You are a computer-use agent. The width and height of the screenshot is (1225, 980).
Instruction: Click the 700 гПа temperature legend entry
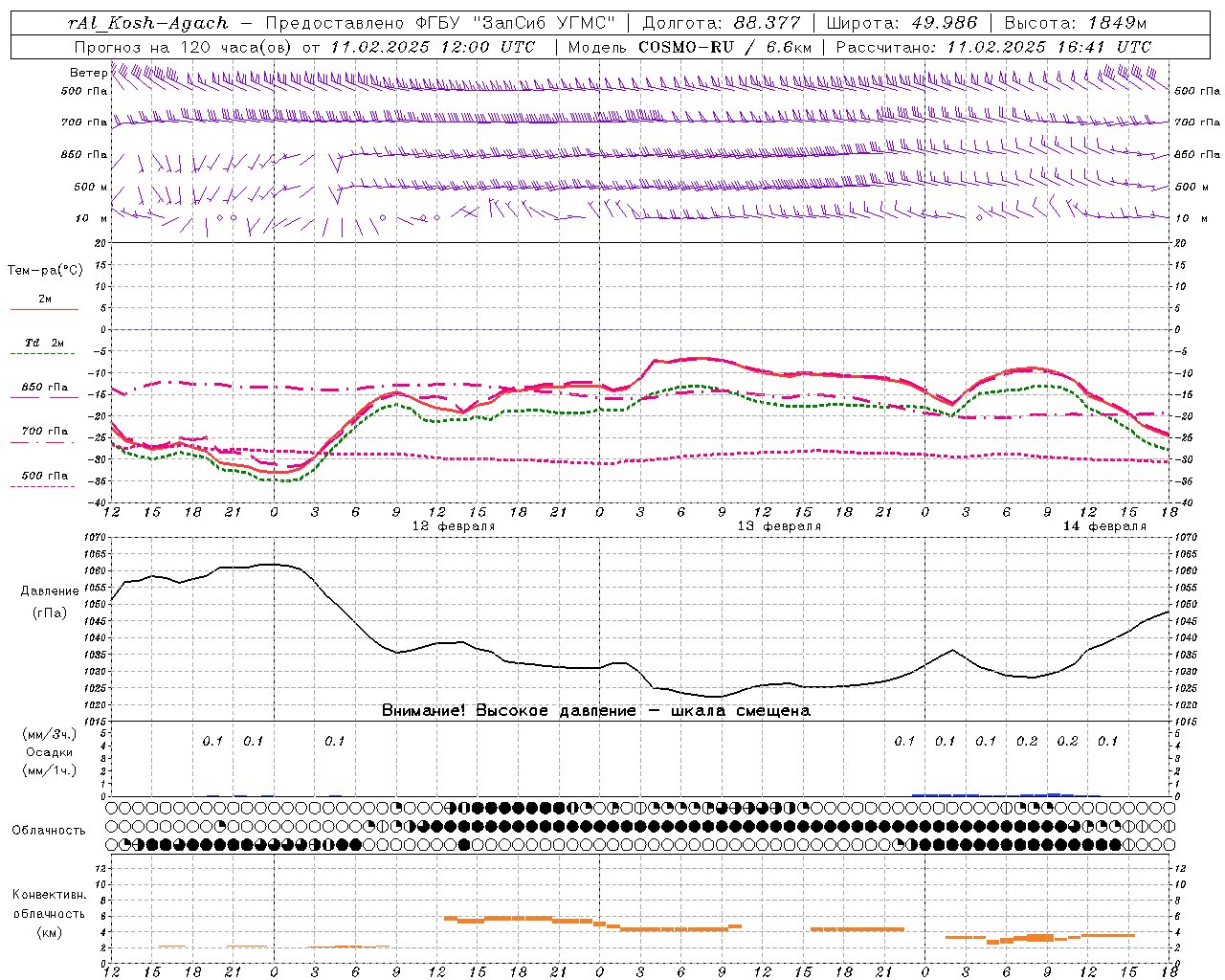[x=45, y=432]
